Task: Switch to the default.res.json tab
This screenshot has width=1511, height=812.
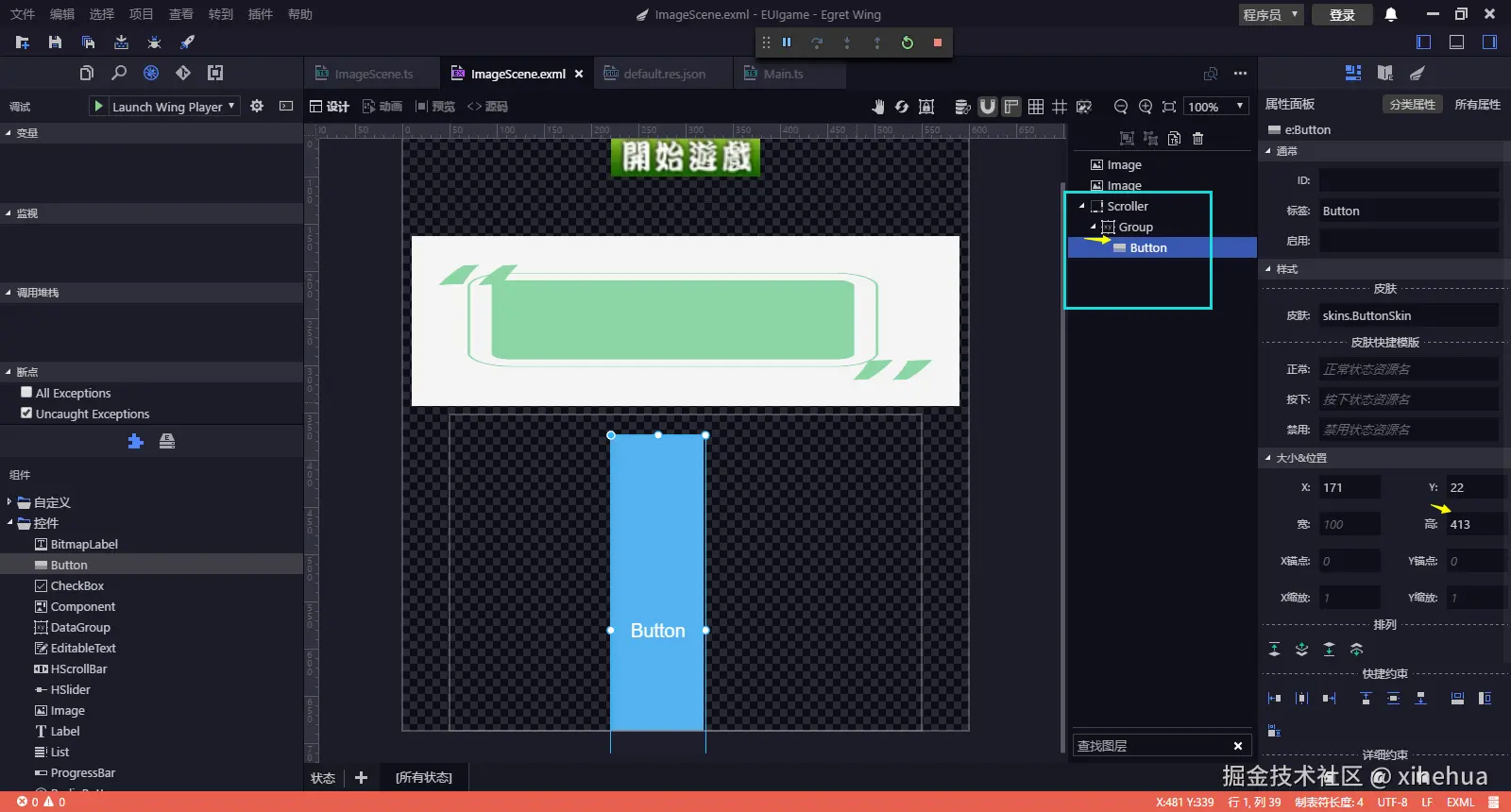Action: click(663, 74)
